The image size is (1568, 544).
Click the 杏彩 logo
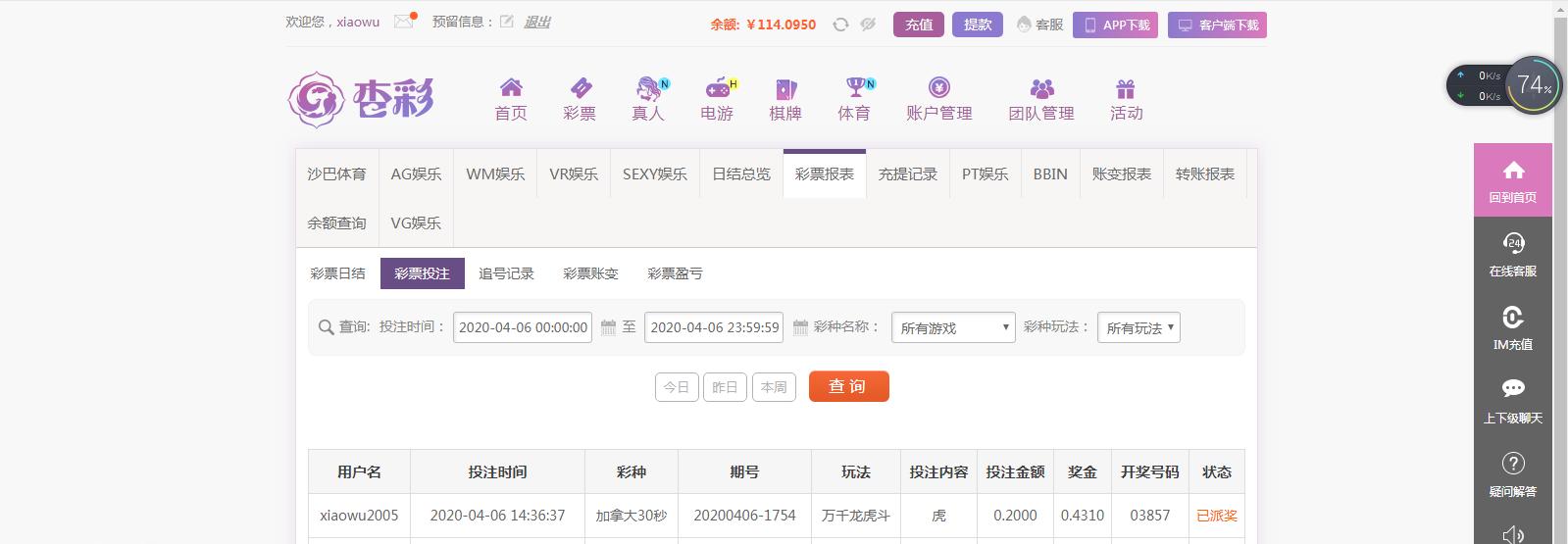361,99
